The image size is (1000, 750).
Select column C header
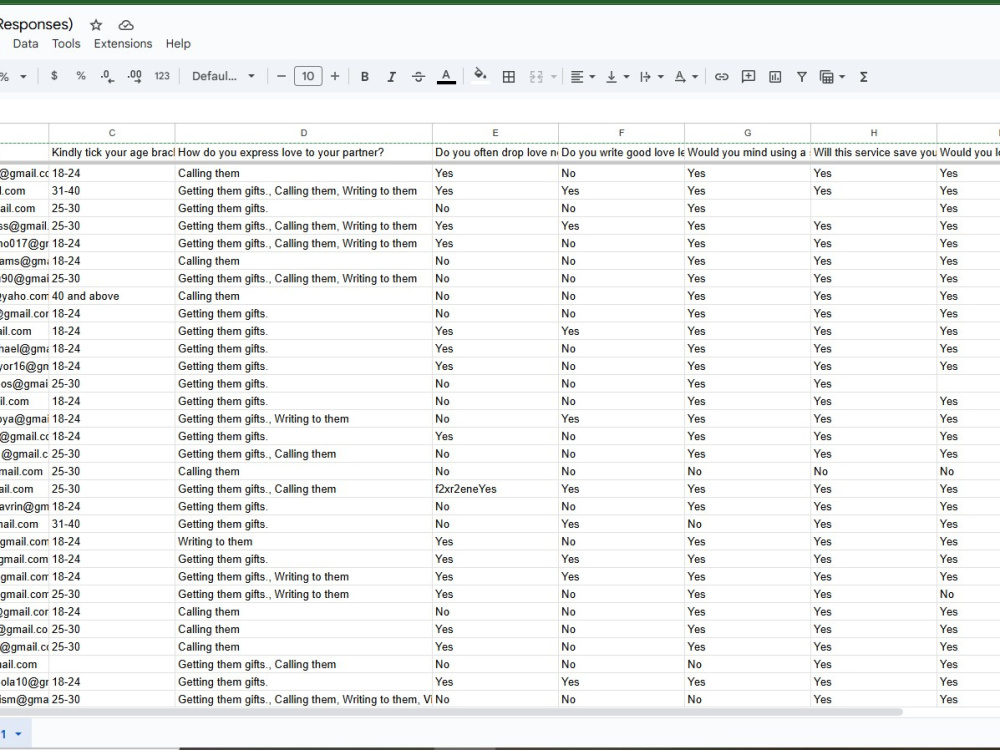[112, 133]
